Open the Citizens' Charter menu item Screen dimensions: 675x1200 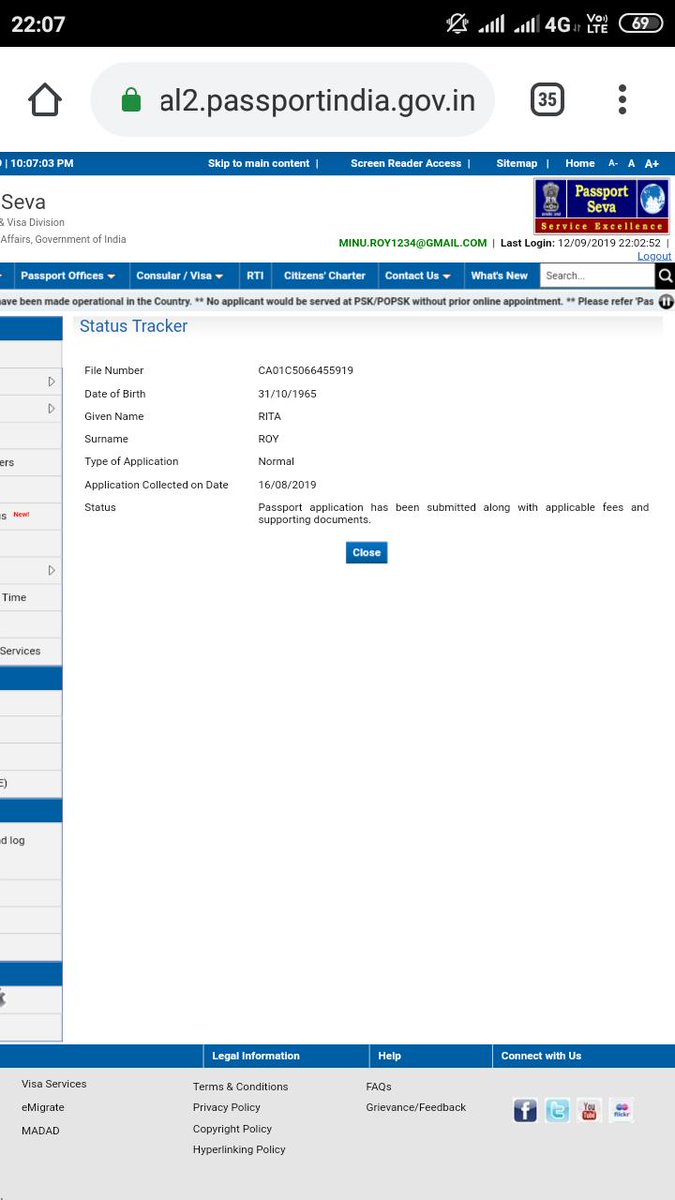325,275
